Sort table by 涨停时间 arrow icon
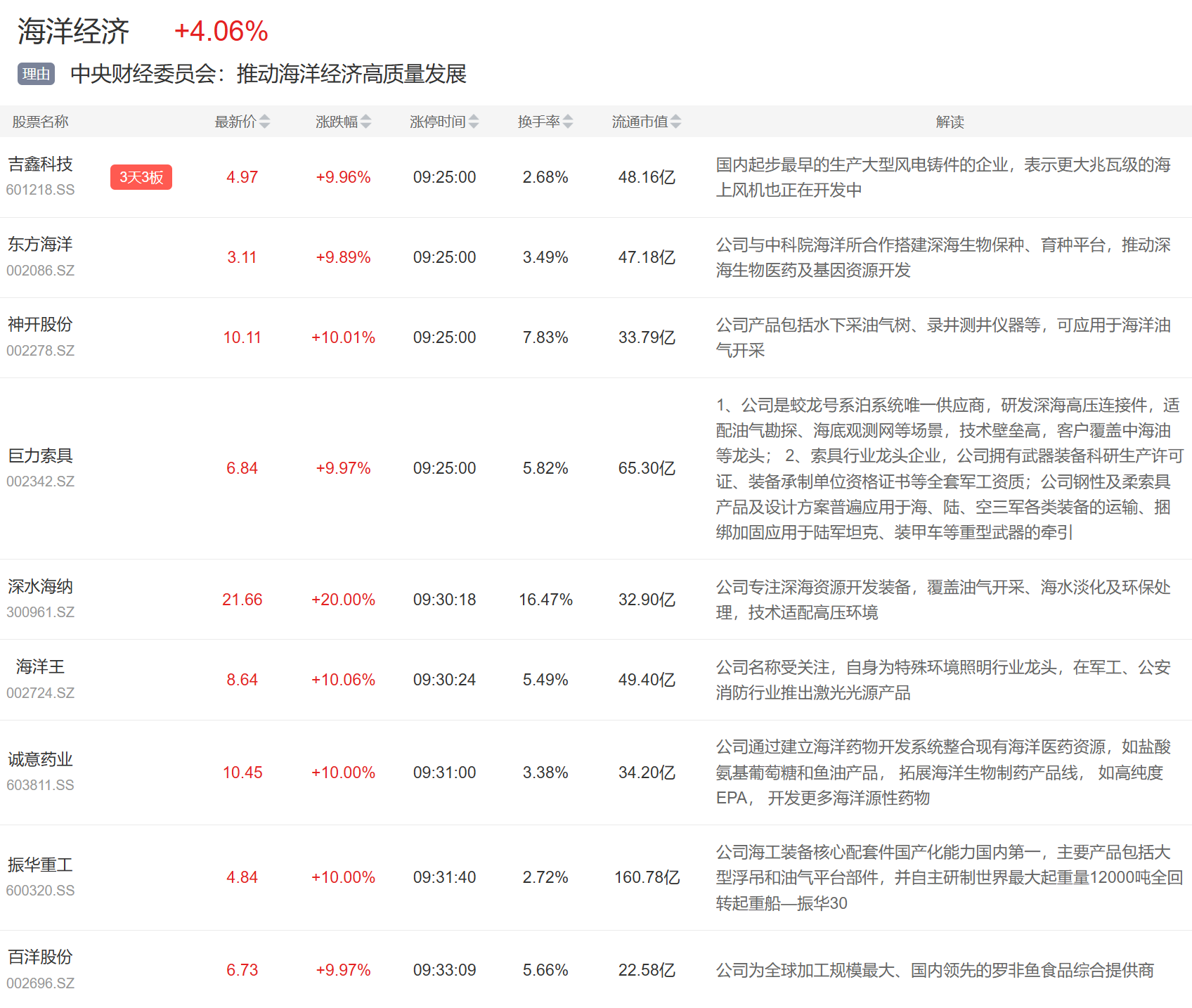 (474, 122)
